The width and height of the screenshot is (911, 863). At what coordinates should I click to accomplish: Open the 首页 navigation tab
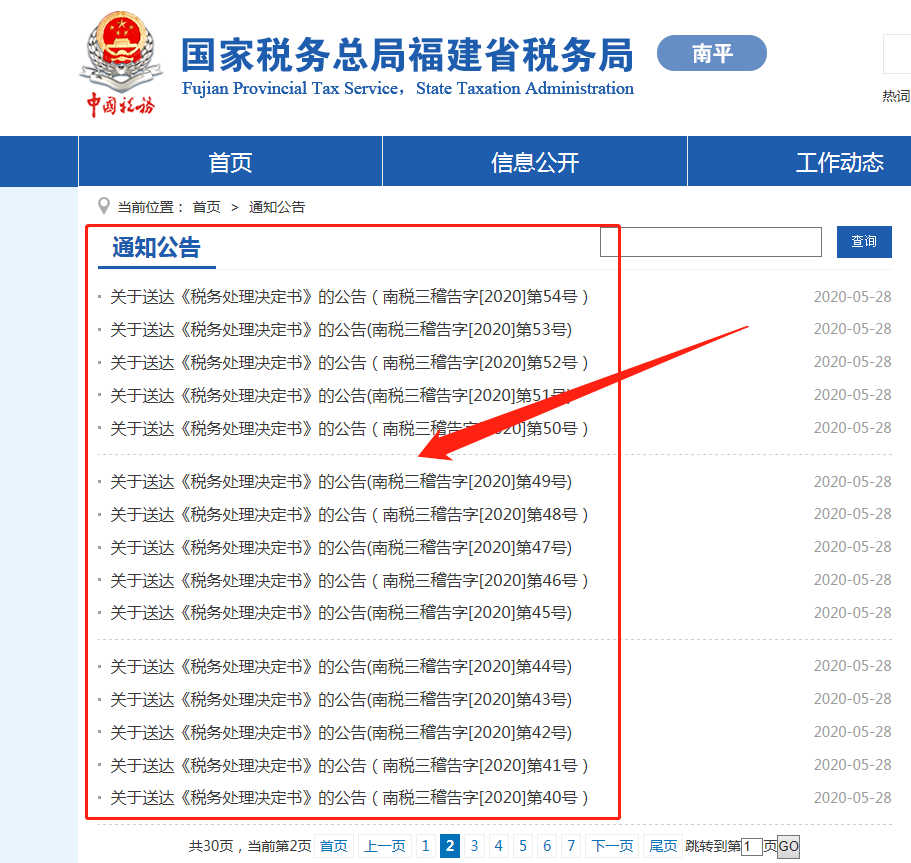coord(230,162)
